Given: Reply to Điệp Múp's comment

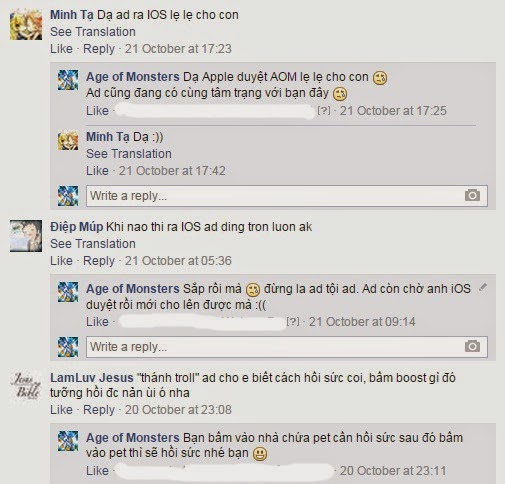Looking at the screenshot, I should pyautogui.click(x=99, y=261).
